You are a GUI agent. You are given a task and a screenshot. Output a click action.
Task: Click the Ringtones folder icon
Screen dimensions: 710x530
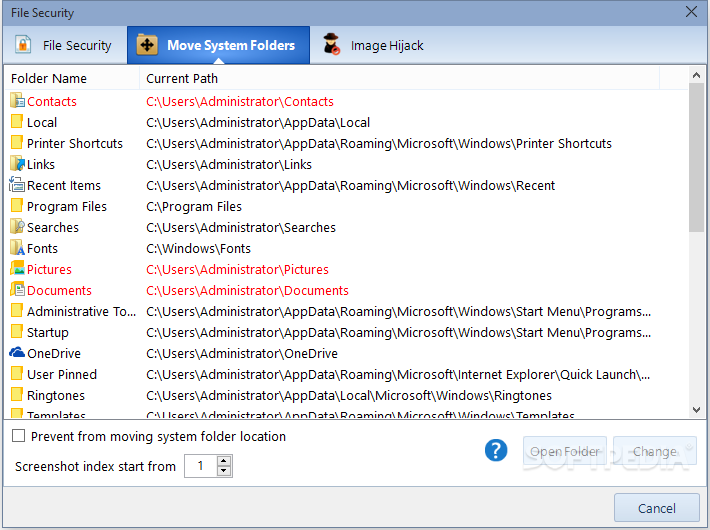click(x=17, y=394)
